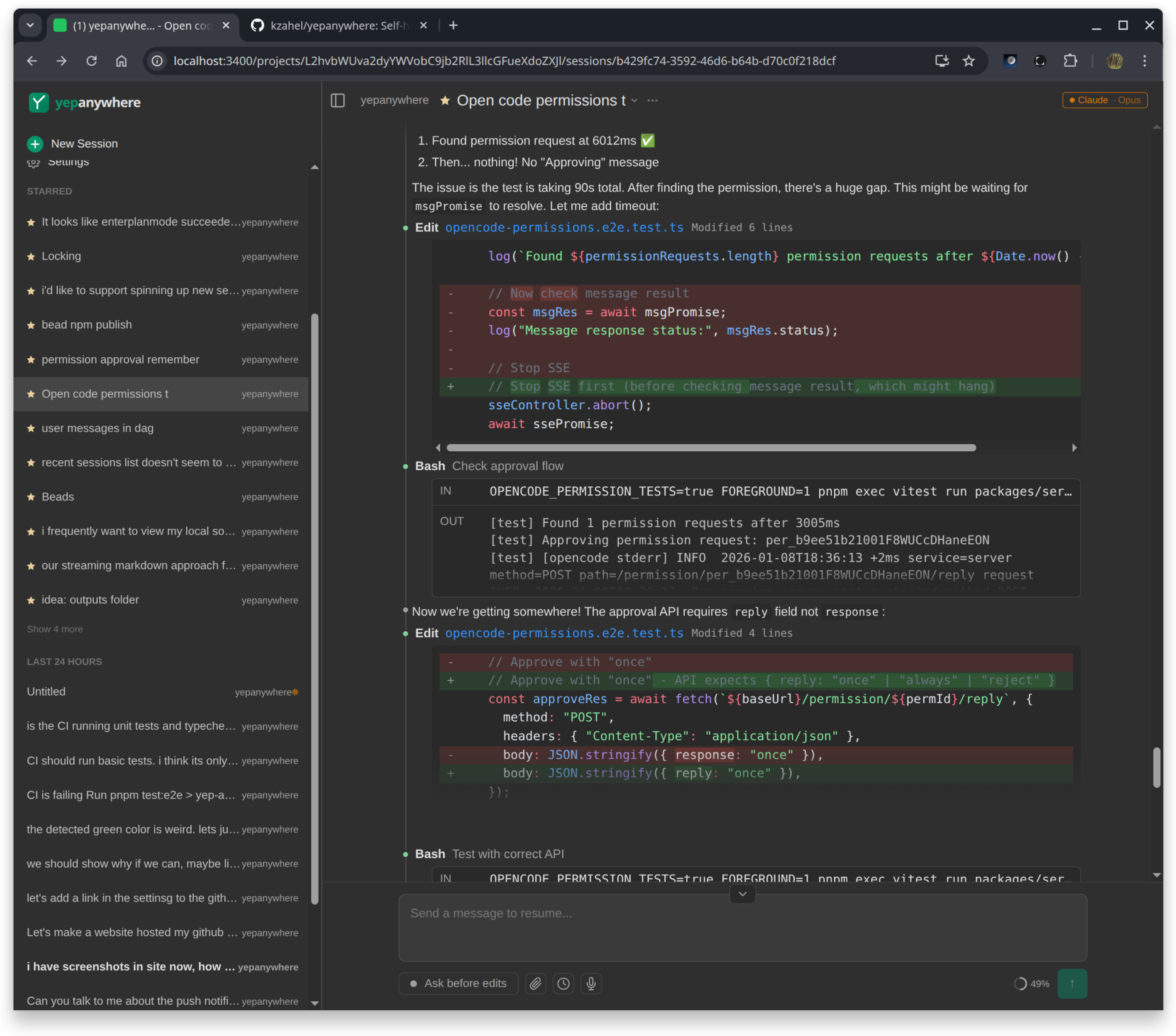Click the Claude Opus model badge

point(1104,100)
